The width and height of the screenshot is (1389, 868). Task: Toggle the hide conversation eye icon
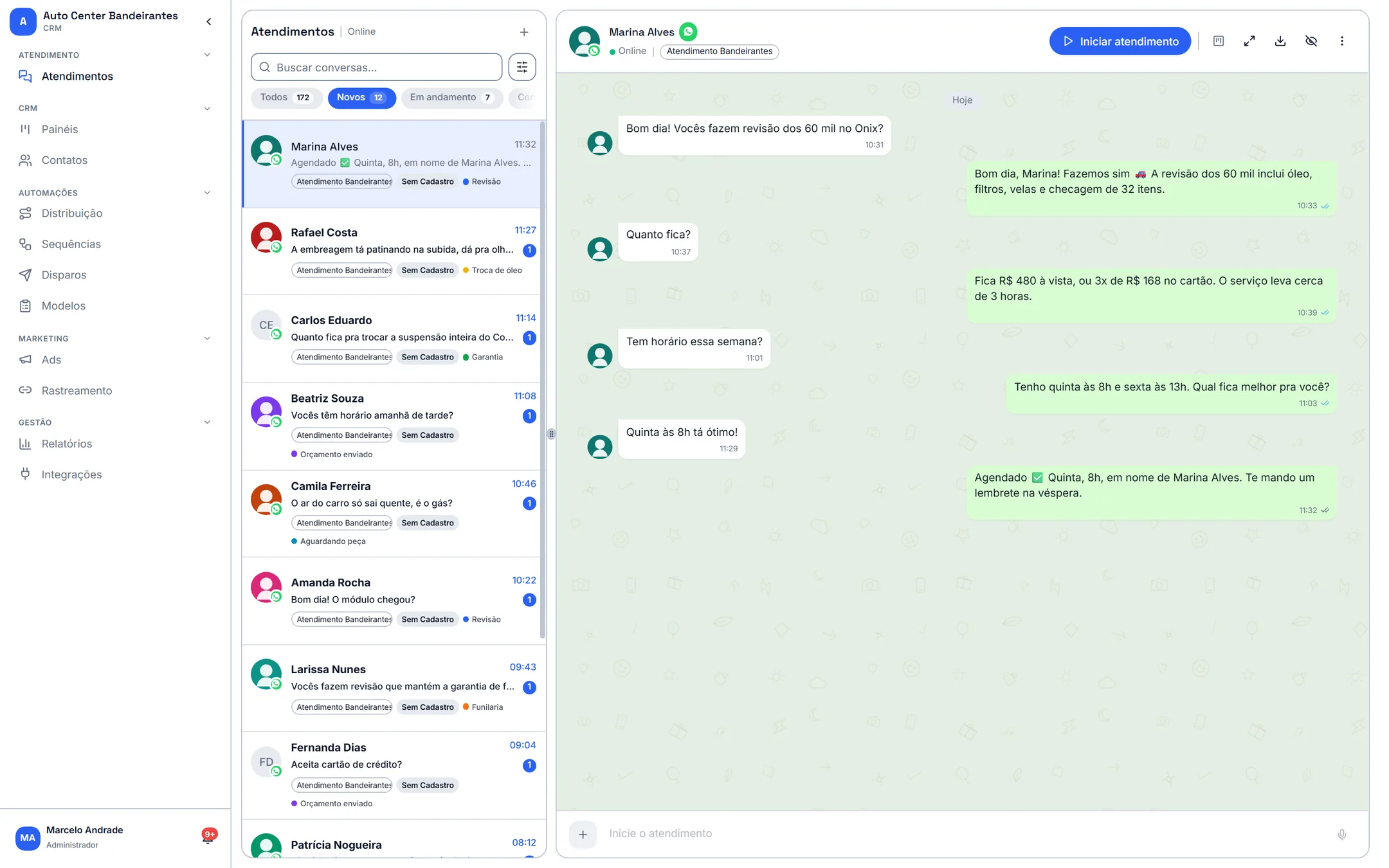coord(1311,41)
